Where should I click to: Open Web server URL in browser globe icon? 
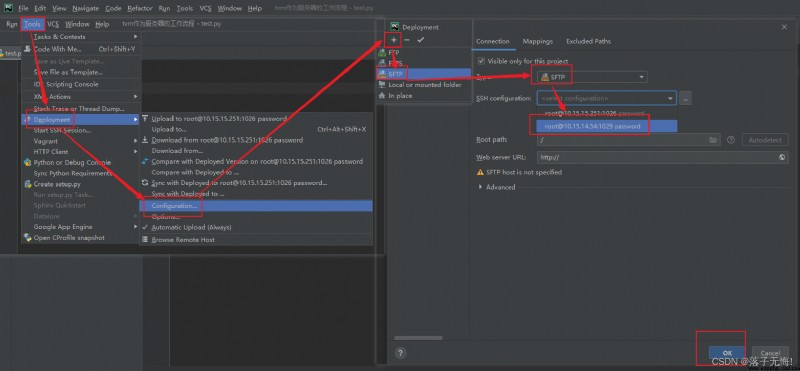point(782,158)
